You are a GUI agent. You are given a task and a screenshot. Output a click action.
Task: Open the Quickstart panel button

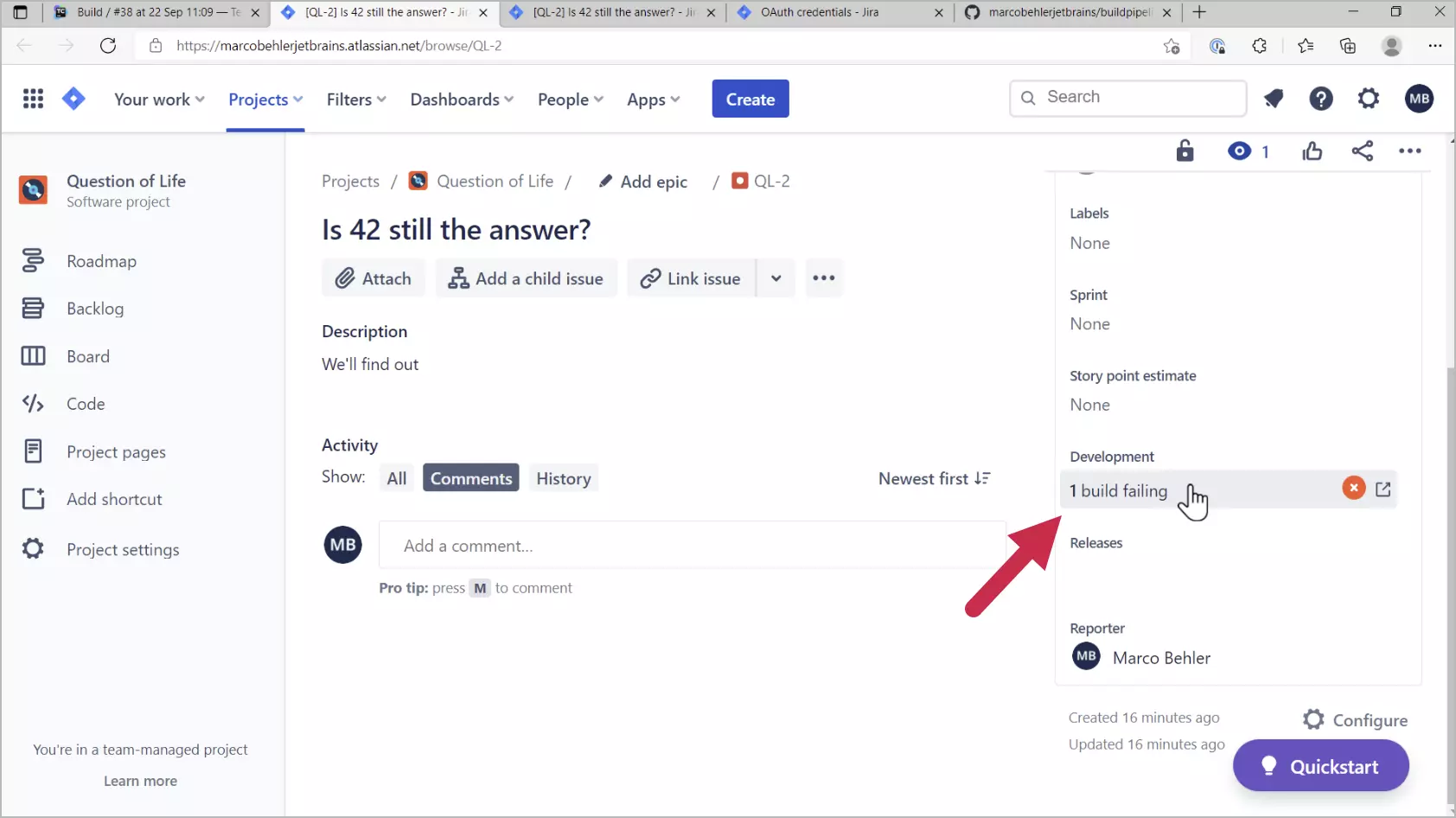(1320, 766)
